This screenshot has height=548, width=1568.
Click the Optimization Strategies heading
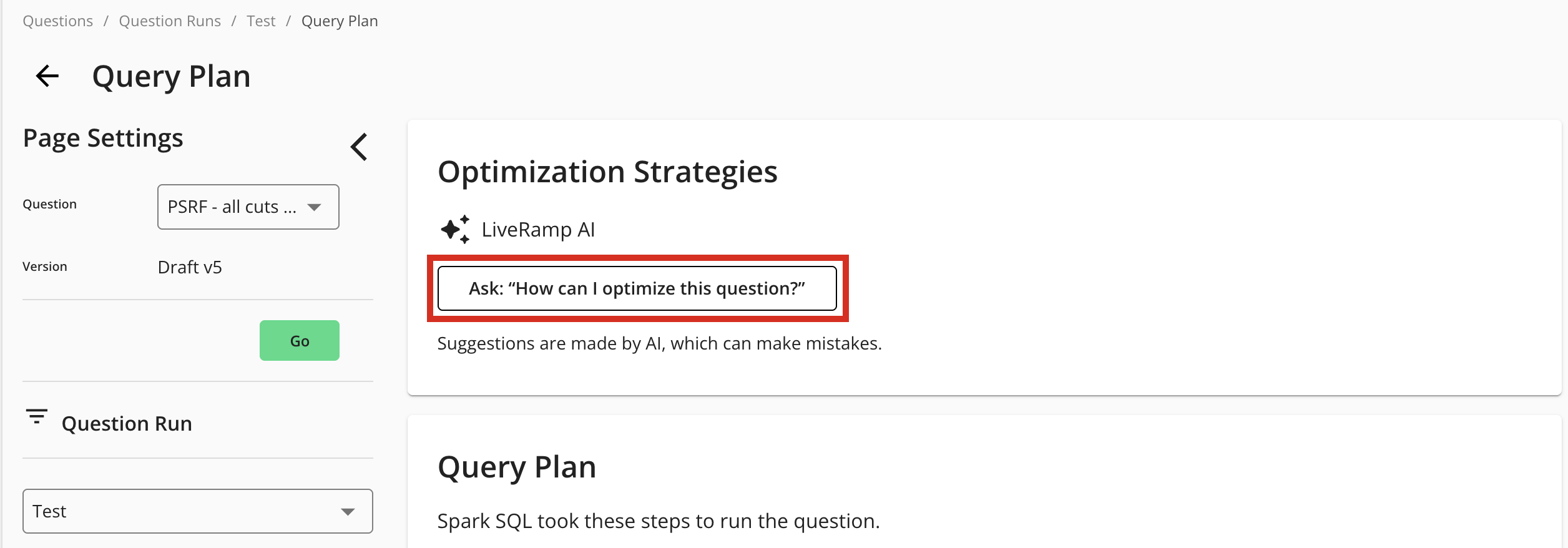[607, 172]
